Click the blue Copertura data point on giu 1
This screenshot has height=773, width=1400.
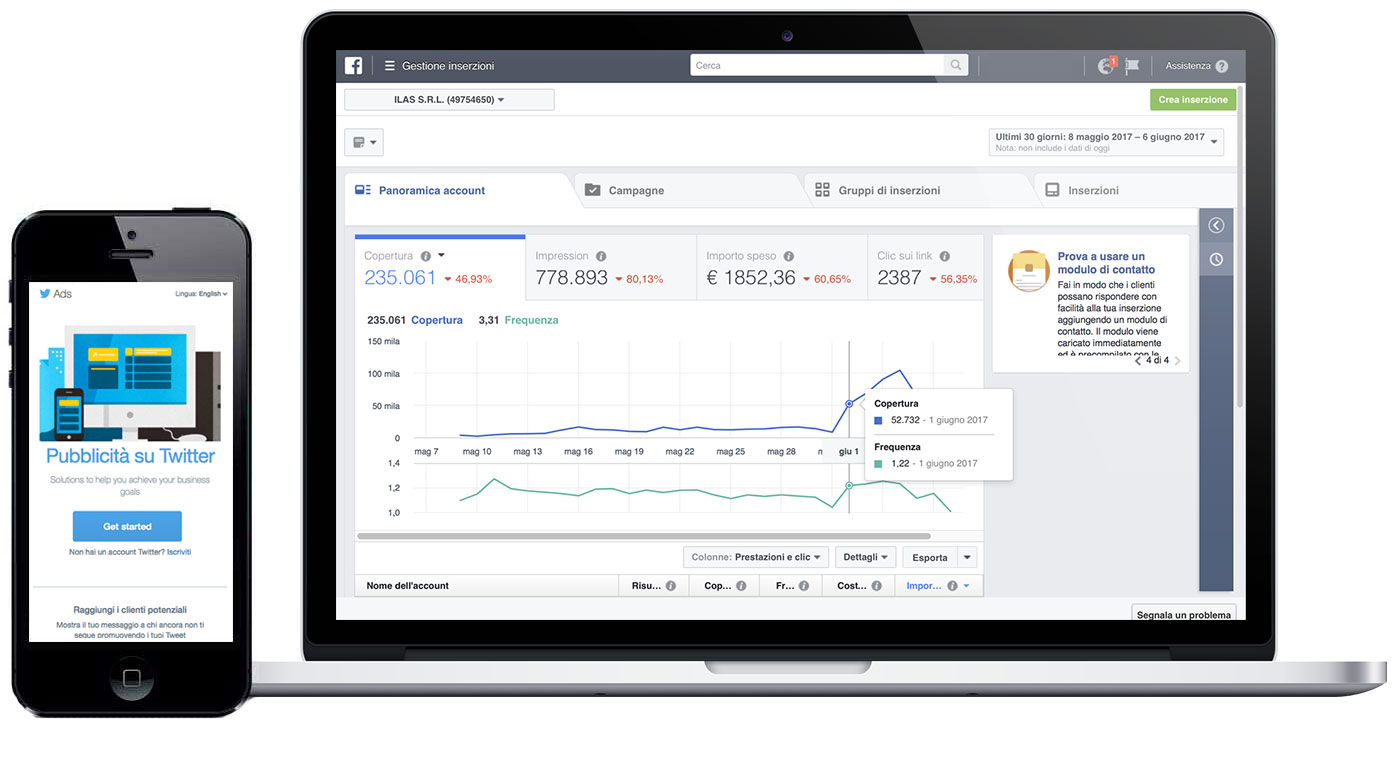849,404
